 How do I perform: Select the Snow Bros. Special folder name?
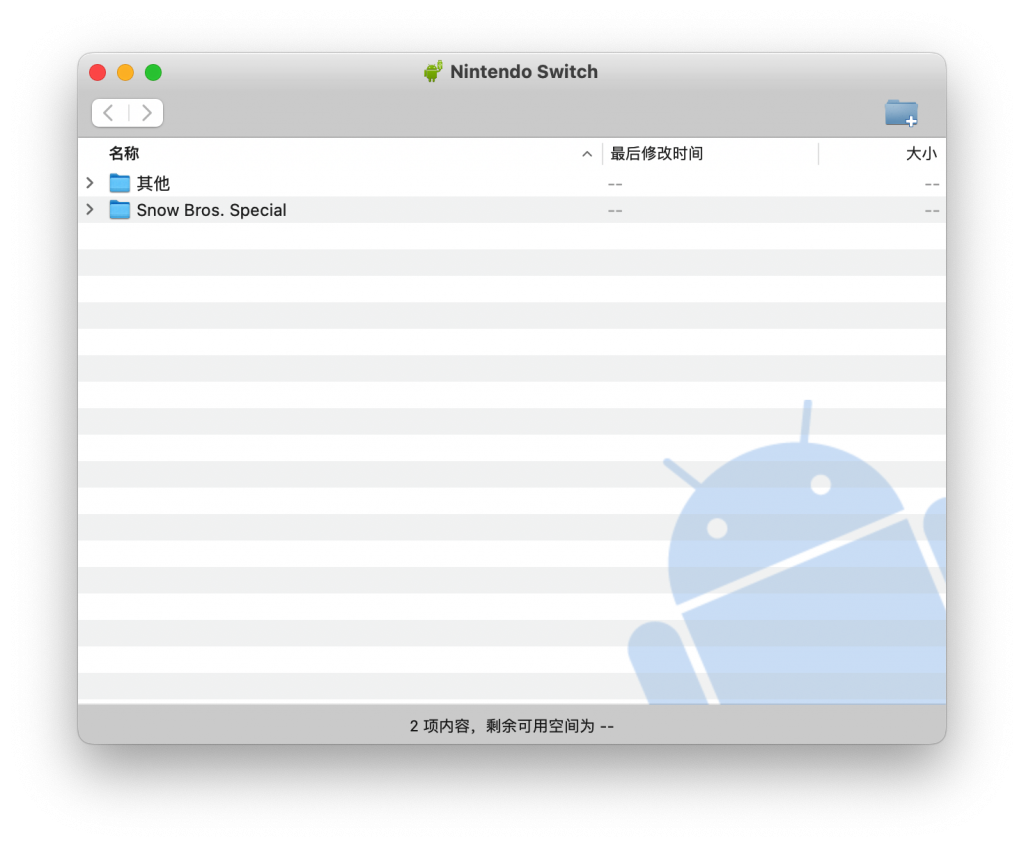point(211,210)
